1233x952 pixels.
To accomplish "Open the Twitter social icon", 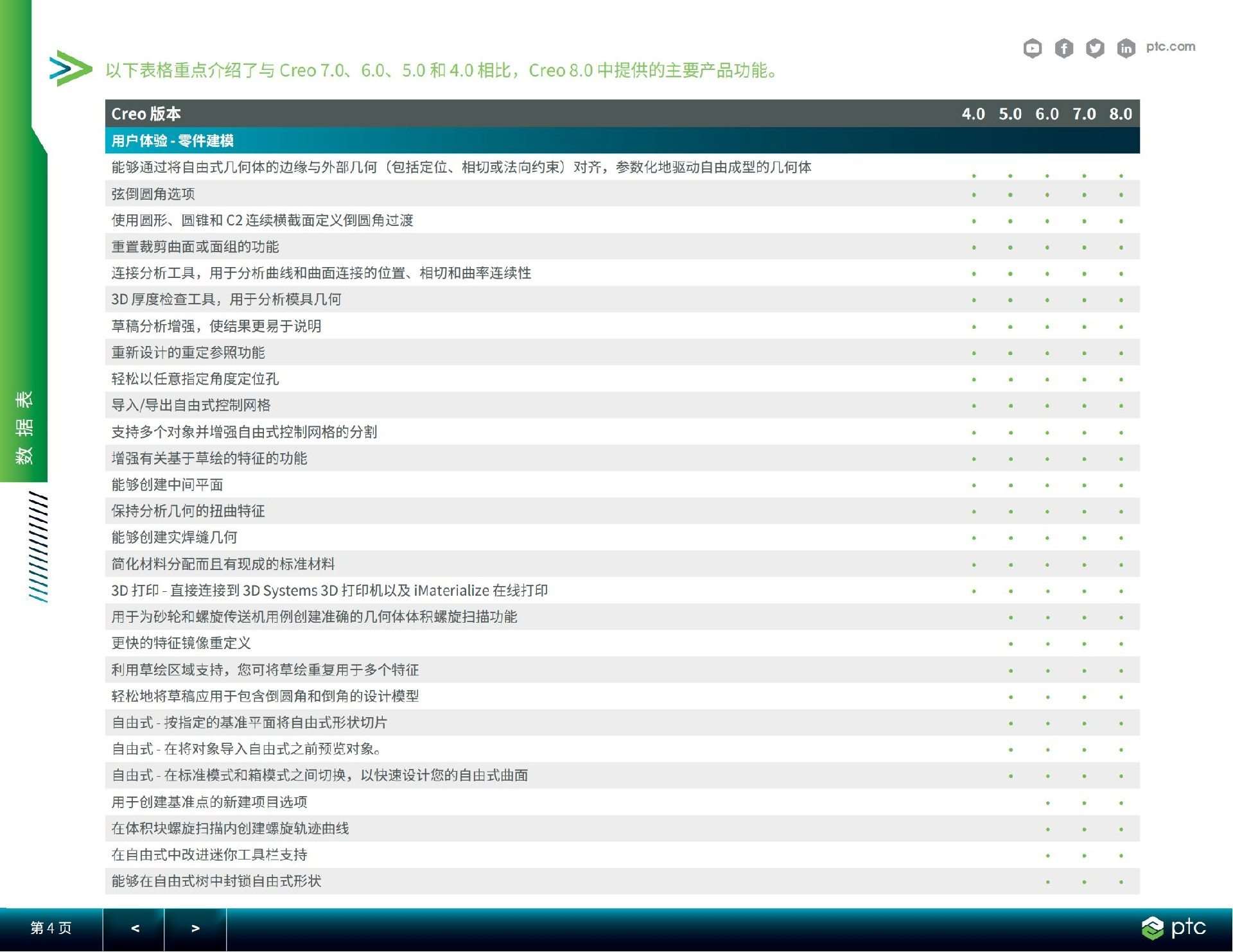I will tap(1095, 48).
